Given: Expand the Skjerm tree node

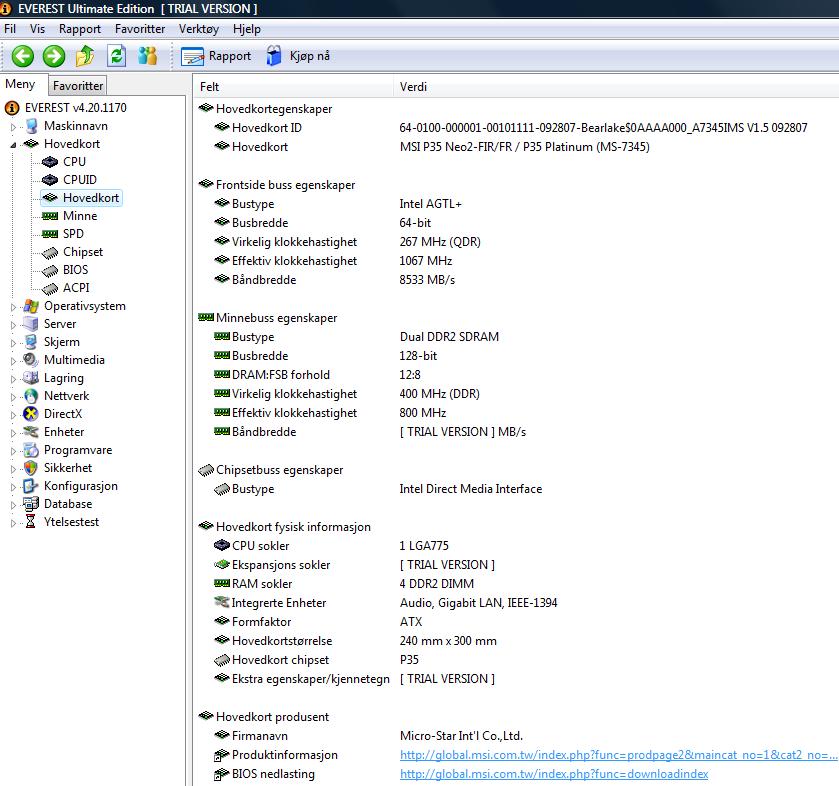Looking at the screenshot, I should (14, 343).
